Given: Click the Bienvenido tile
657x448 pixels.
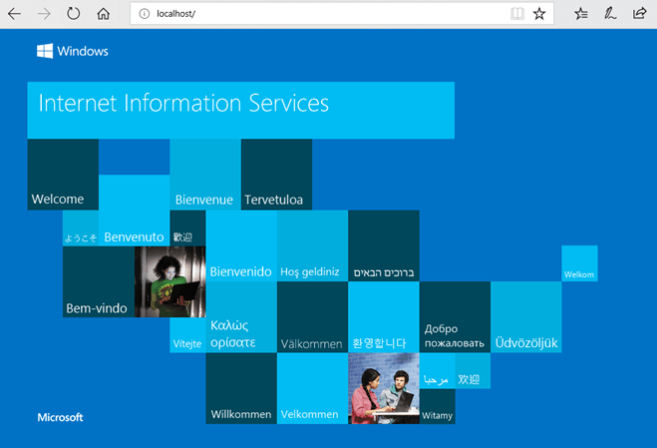Looking at the screenshot, I should click(x=241, y=246).
